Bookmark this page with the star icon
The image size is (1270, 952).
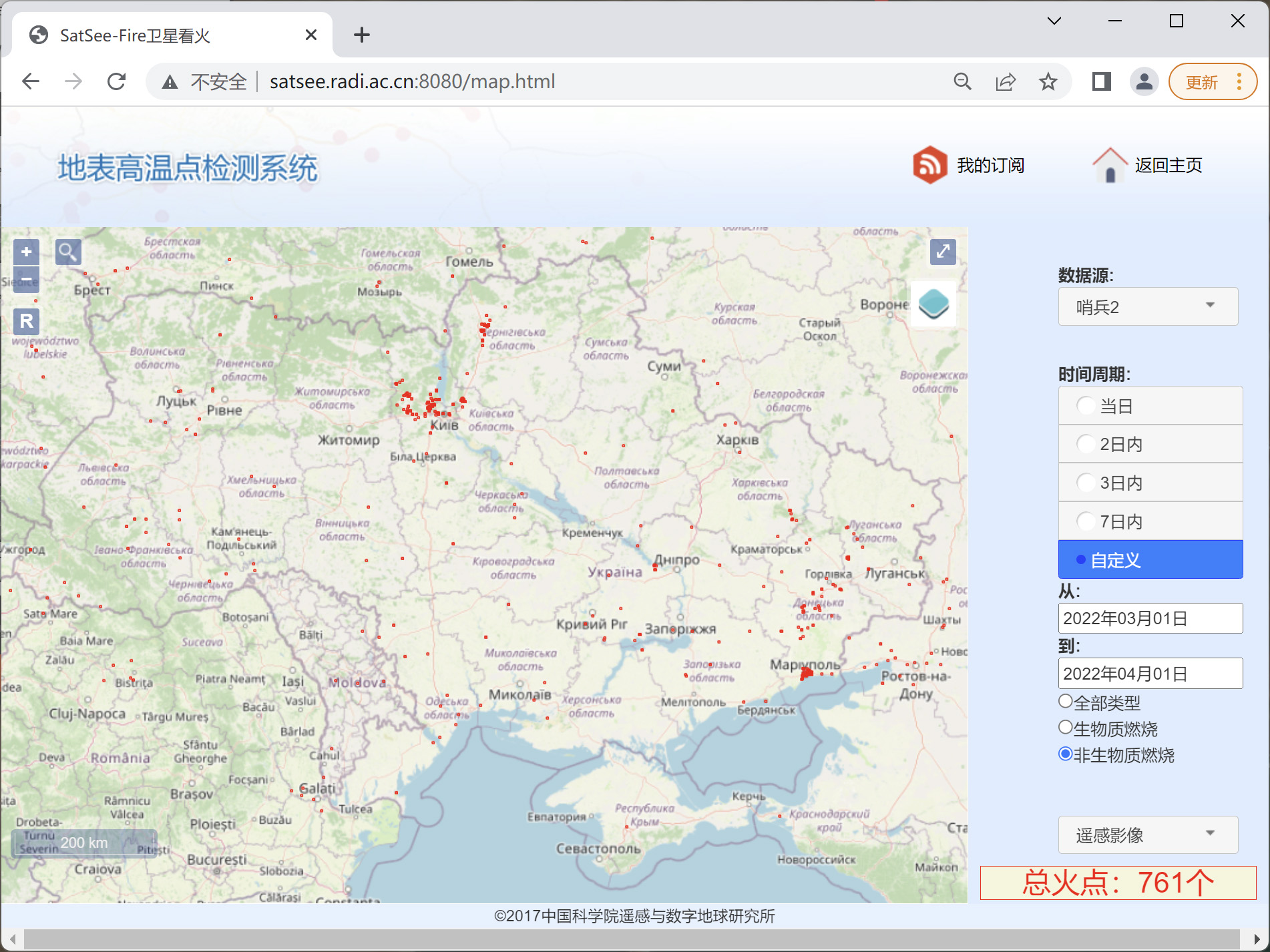(x=1048, y=81)
